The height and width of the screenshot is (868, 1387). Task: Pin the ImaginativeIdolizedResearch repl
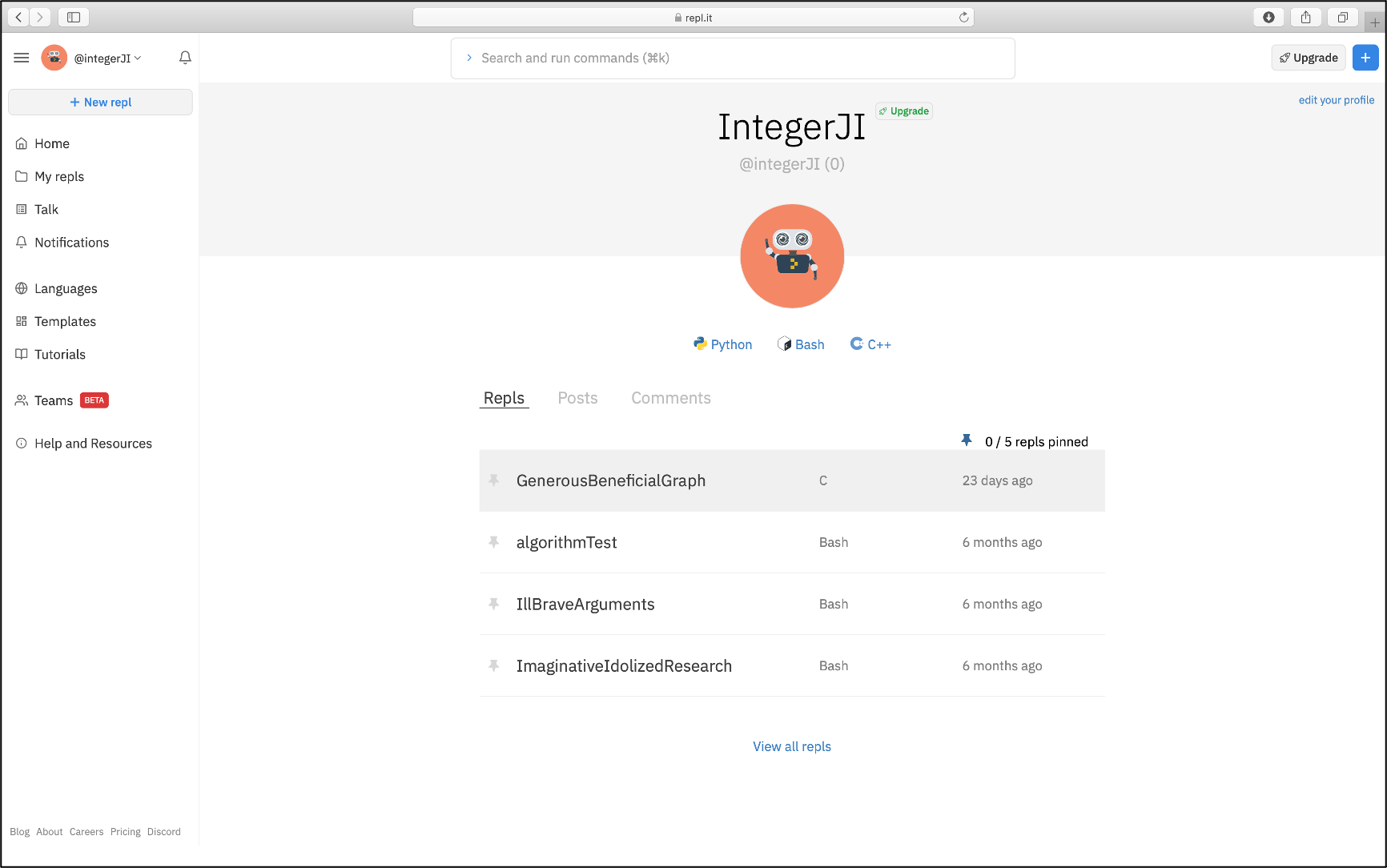pyautogui.click(x=494, y=665)
